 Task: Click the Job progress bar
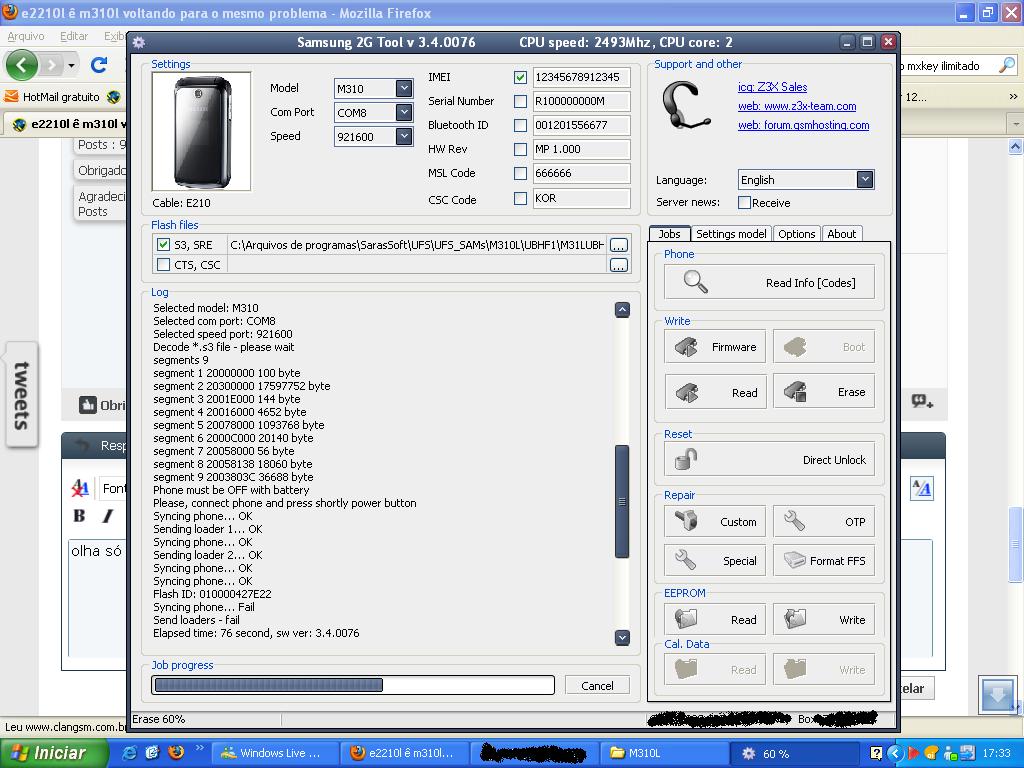pyautogui.click(x=353, y=685)
